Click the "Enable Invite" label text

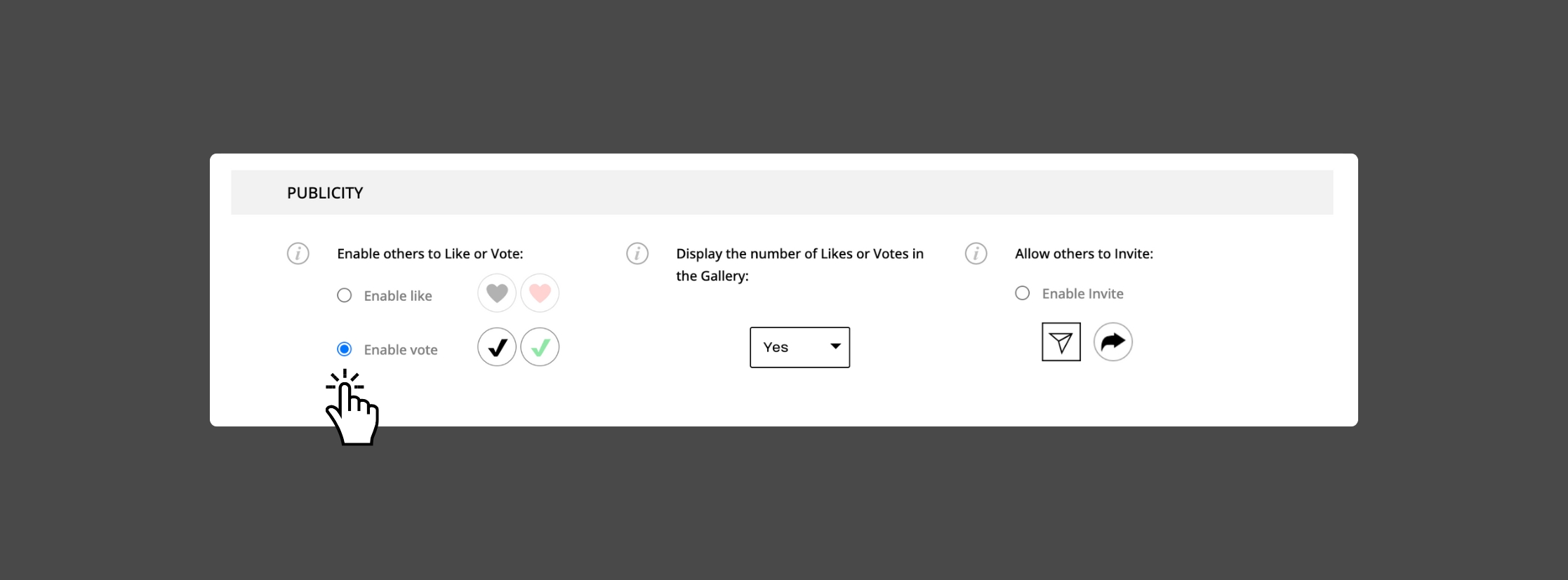pyautogui.click(x=1083, y=294)
